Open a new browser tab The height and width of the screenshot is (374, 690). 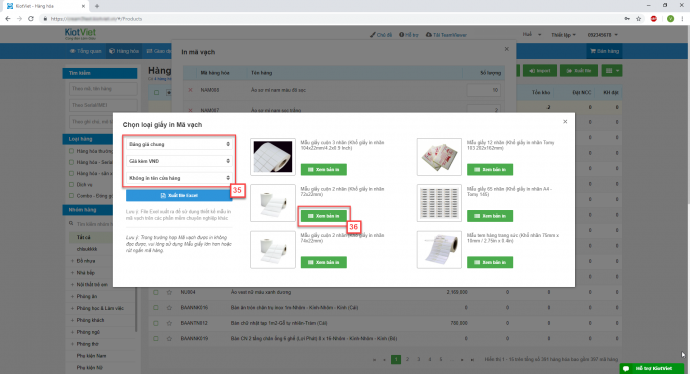point(97,6)
